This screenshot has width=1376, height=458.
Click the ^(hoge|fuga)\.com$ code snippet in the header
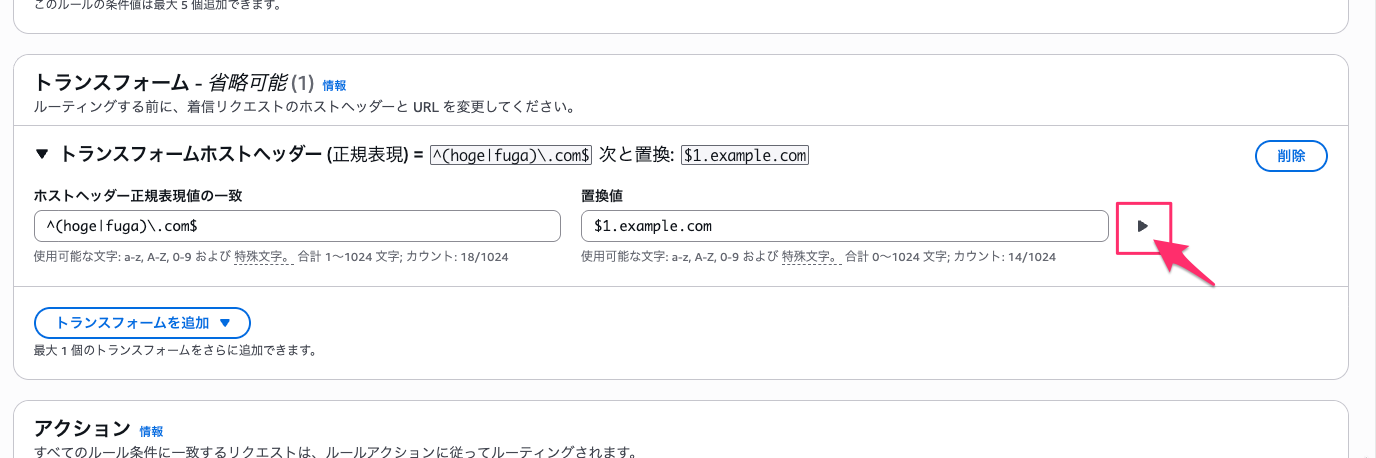point(511,155)
